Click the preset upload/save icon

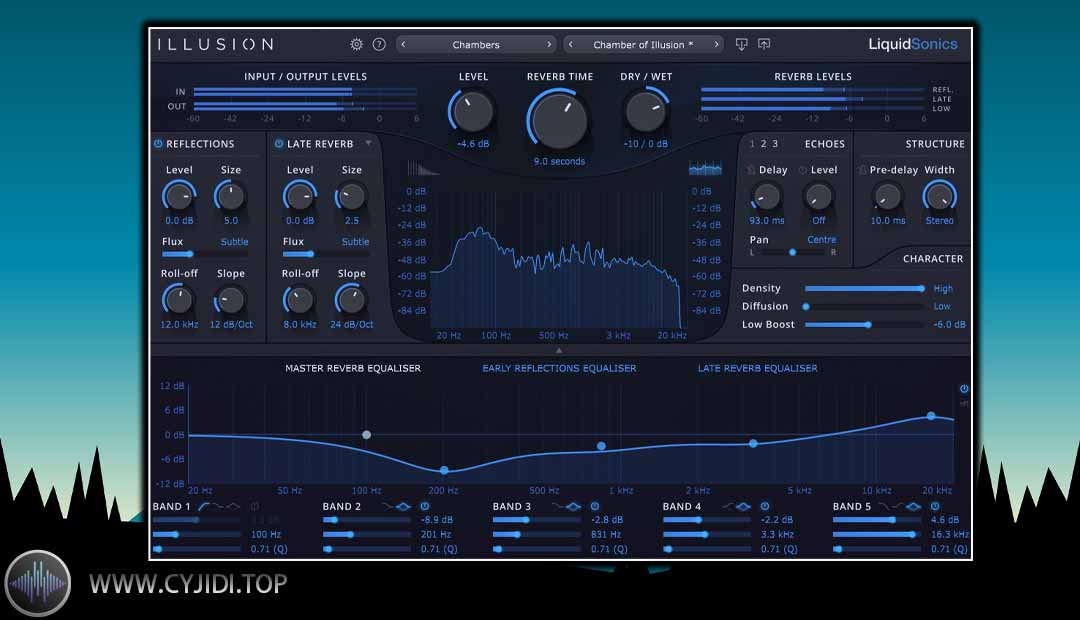764,44
